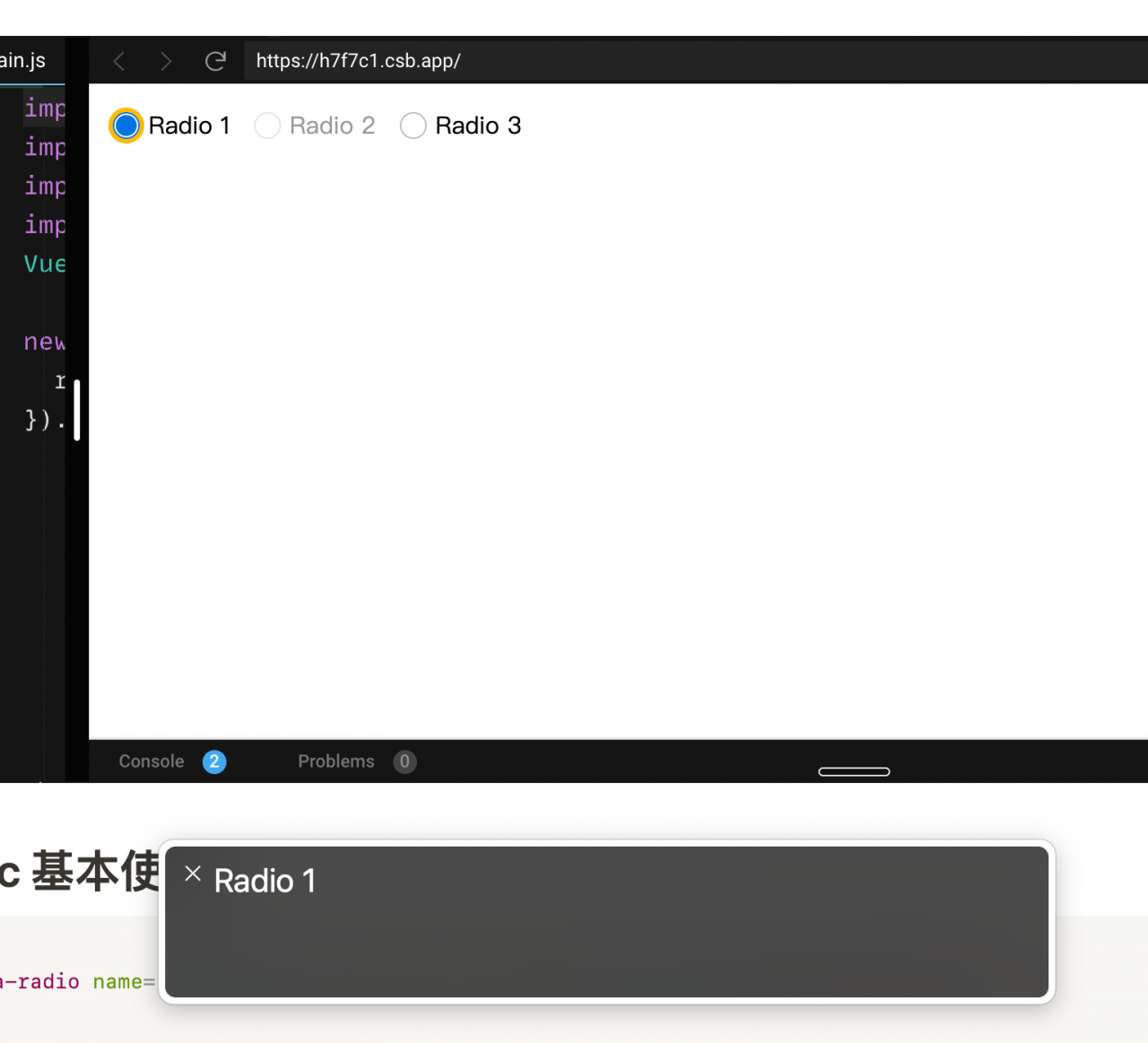Select the Radio 2 radio button
Image resolution: width=1148 pixels, height=1043 pixels.
tap(267, 126)
